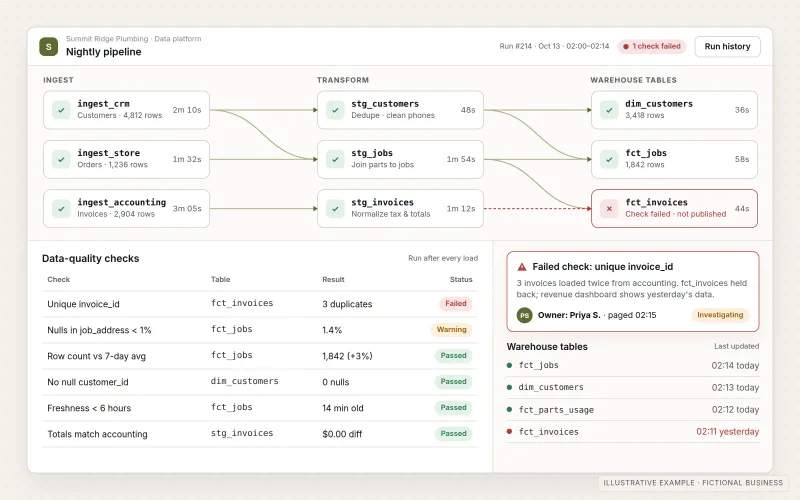Click dim_customers success check icon
The width and height of the screenshot is (800, 500).
[609, 110]
